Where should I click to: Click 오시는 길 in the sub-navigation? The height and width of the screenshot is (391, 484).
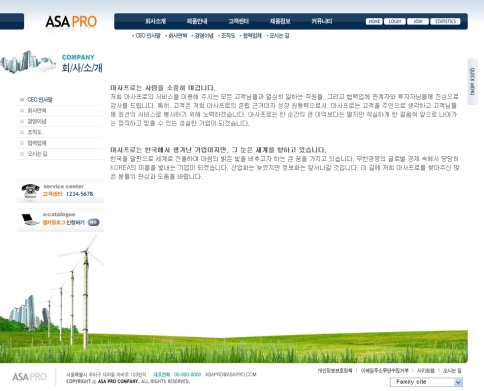(279, 36)
